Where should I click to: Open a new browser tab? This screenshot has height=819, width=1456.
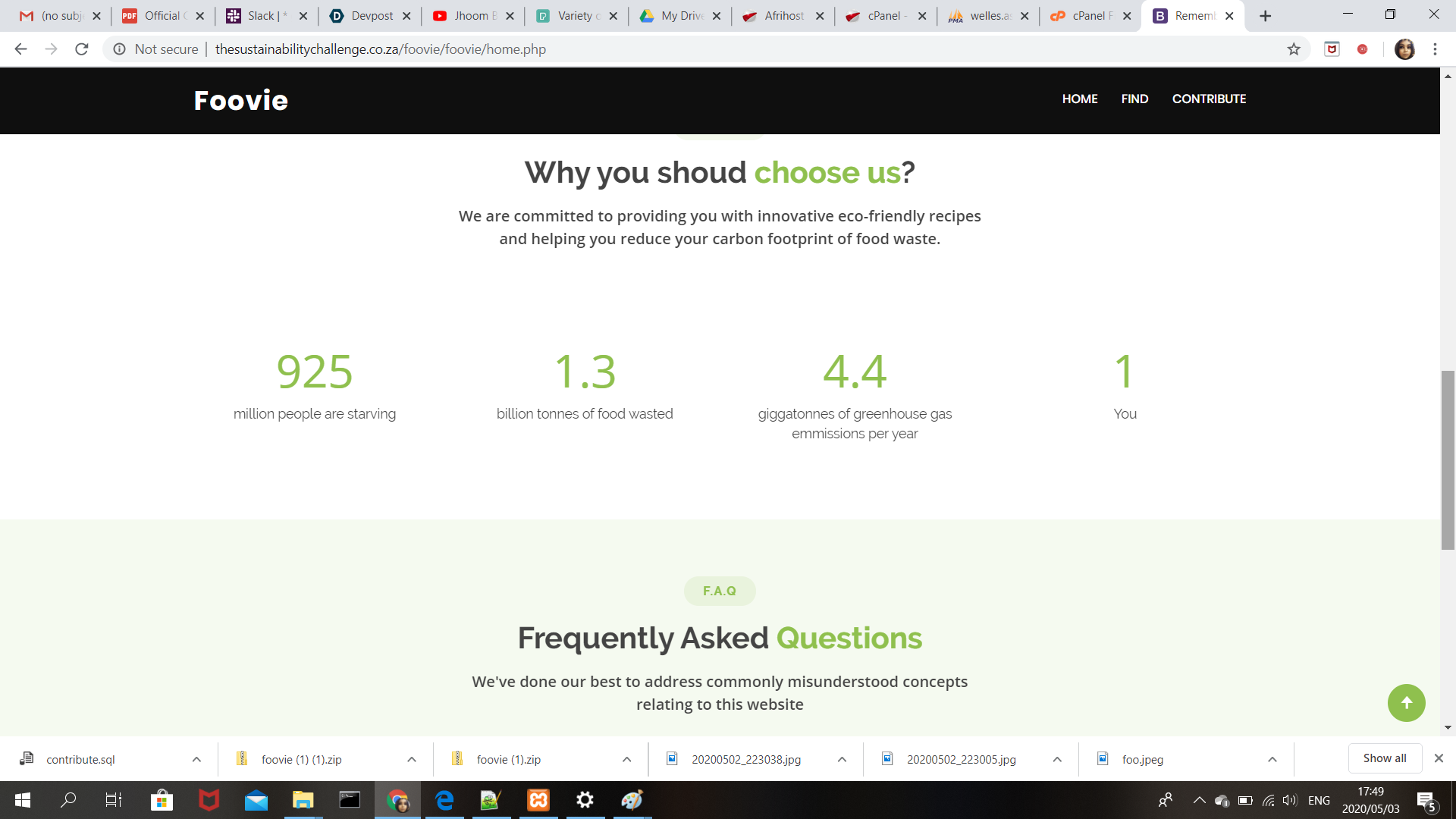(1265, 16)
